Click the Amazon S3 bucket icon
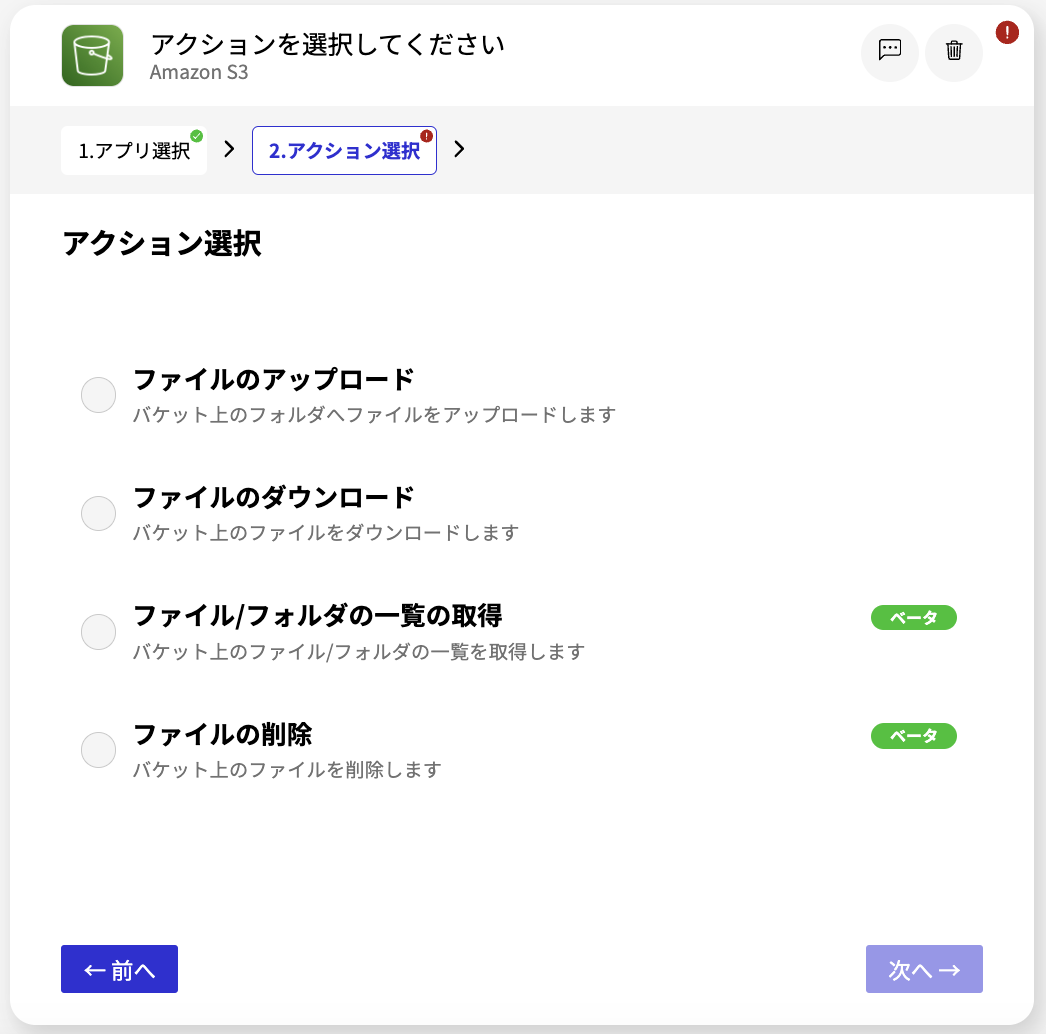This screenshot has height=1034, width=1046. pyautogui.click(x=92, y=55)
